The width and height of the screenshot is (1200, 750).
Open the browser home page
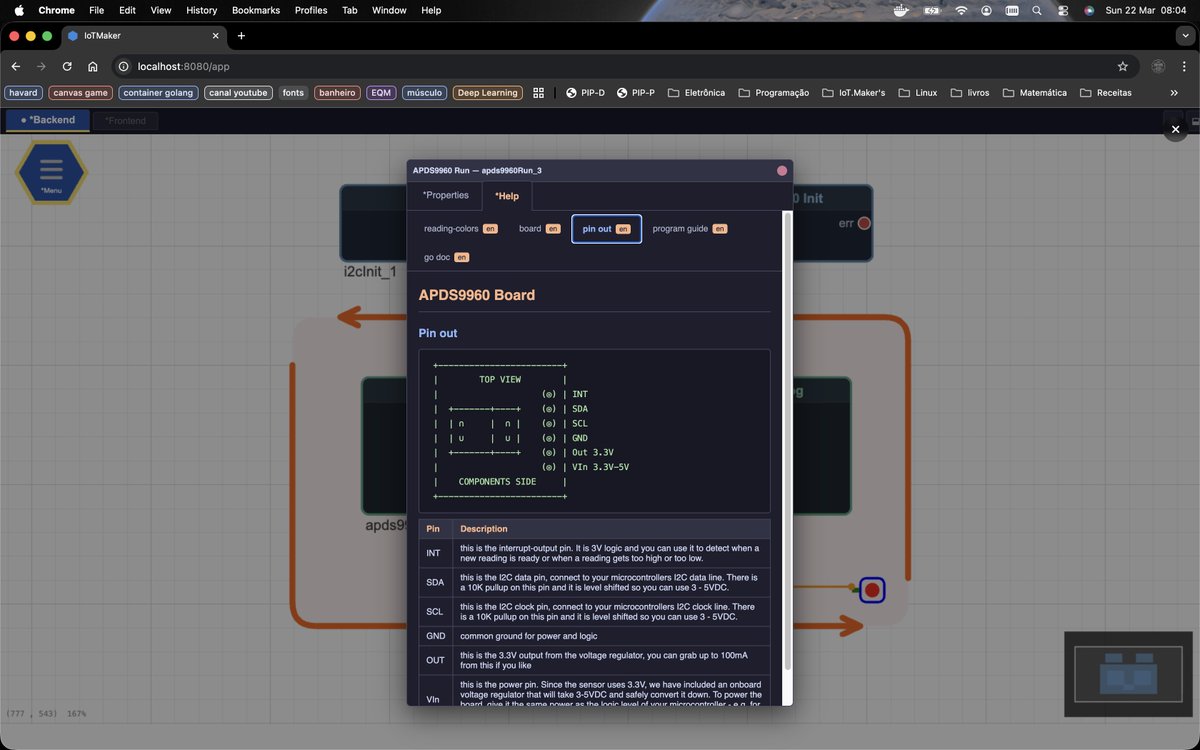point(93,66)
